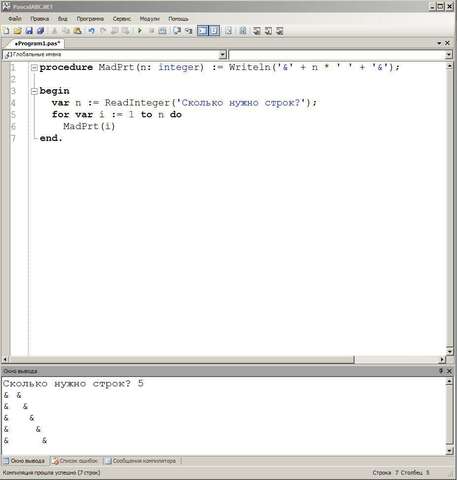The image size is (457, 480).
Task: Open the right-hand member dropdown
Action: [449, 55]
